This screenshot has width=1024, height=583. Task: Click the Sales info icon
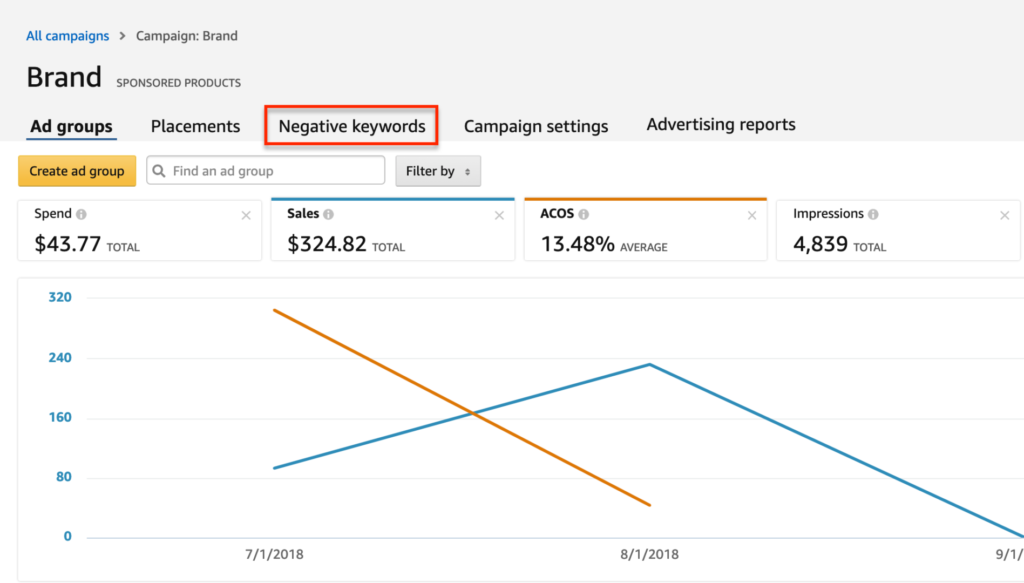[x=329, y=213]
